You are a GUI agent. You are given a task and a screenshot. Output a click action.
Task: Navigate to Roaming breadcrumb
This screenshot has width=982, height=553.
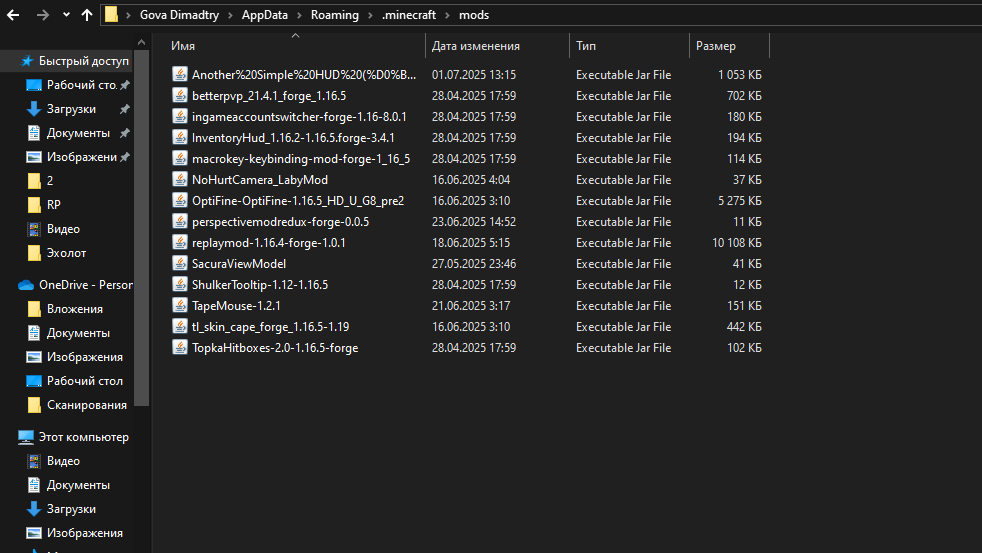click(x=334, y=15)
